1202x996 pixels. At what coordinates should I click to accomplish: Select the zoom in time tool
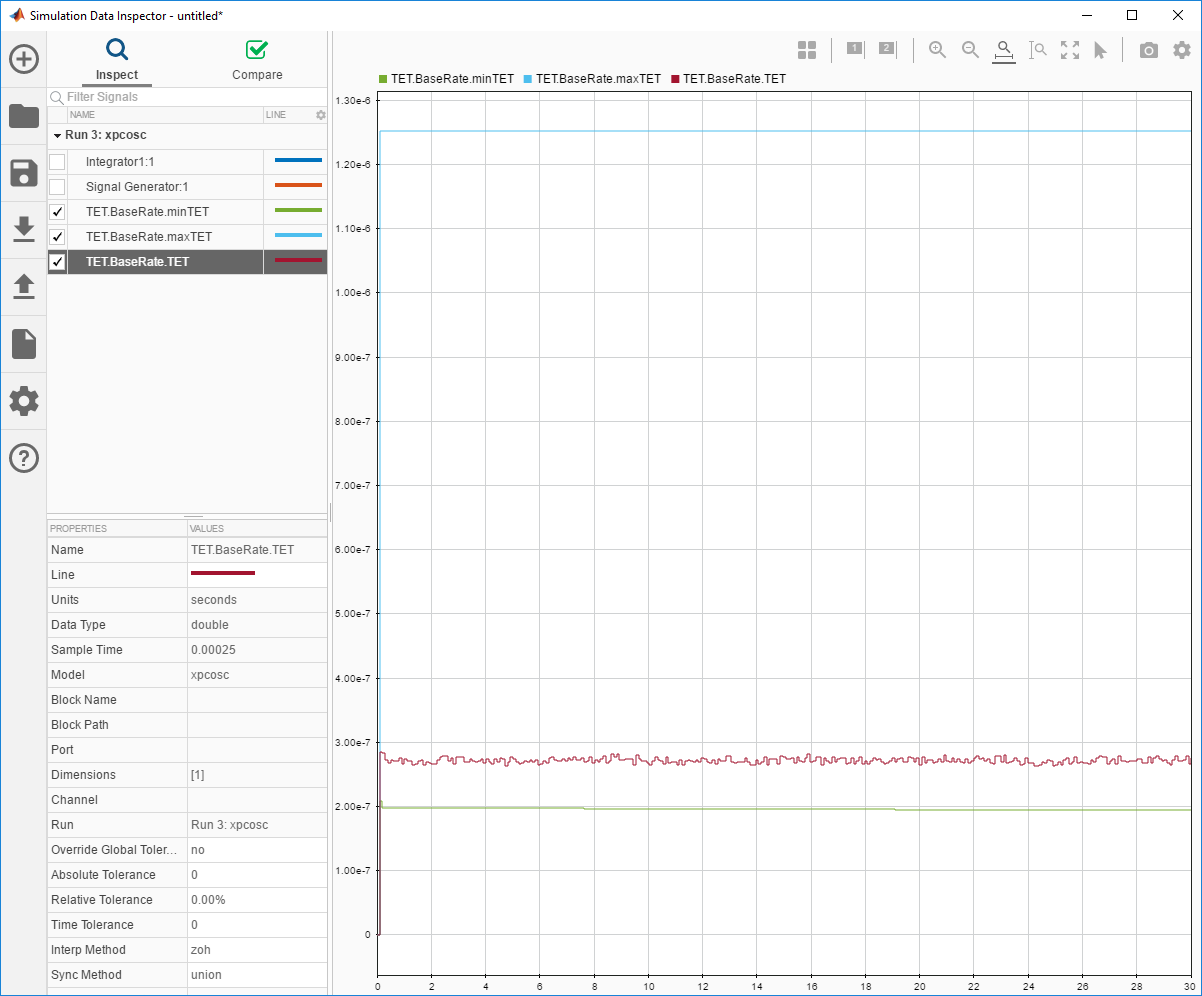[1004, 50]
